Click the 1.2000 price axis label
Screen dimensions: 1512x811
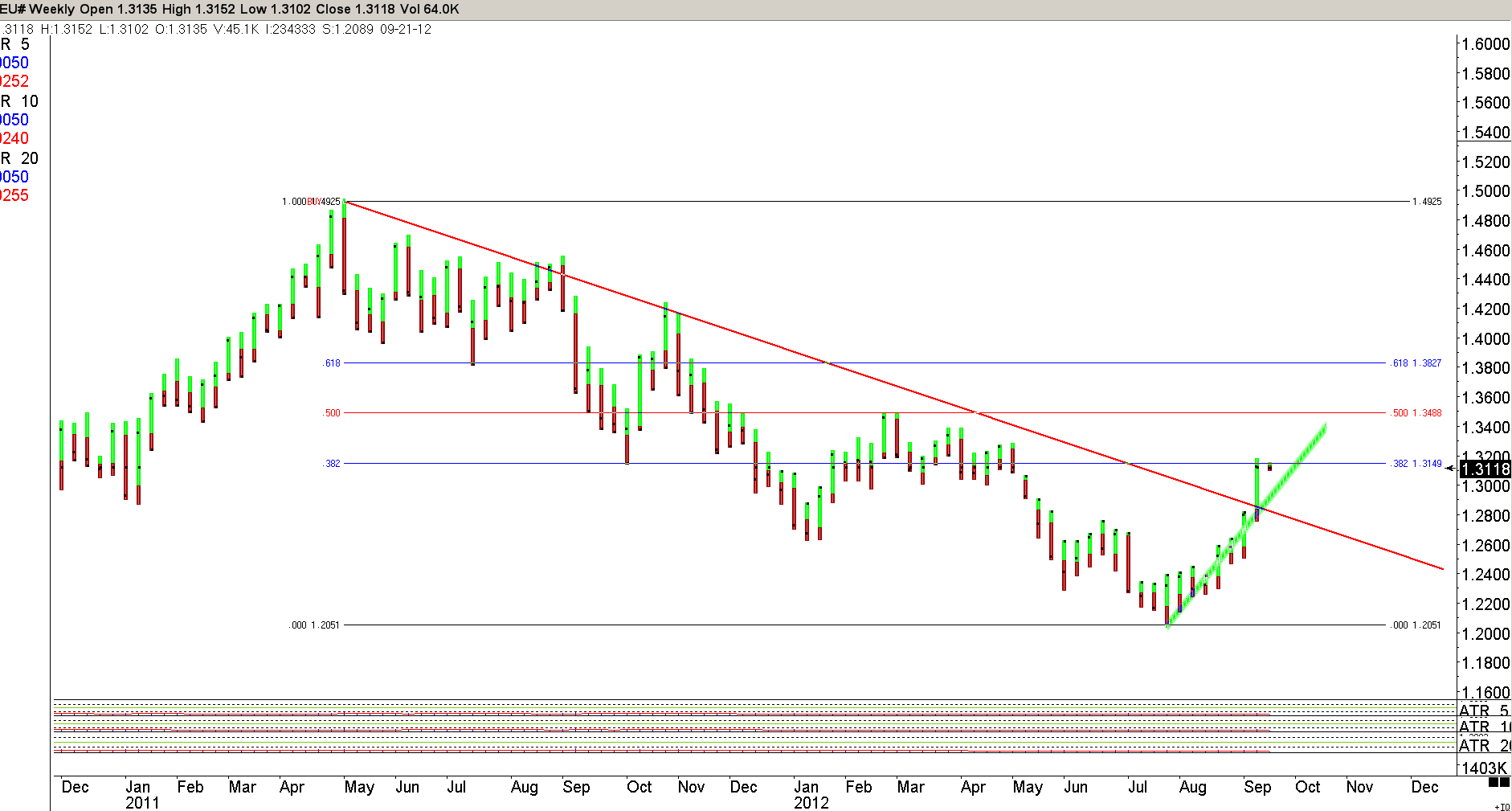[1486, 634]
